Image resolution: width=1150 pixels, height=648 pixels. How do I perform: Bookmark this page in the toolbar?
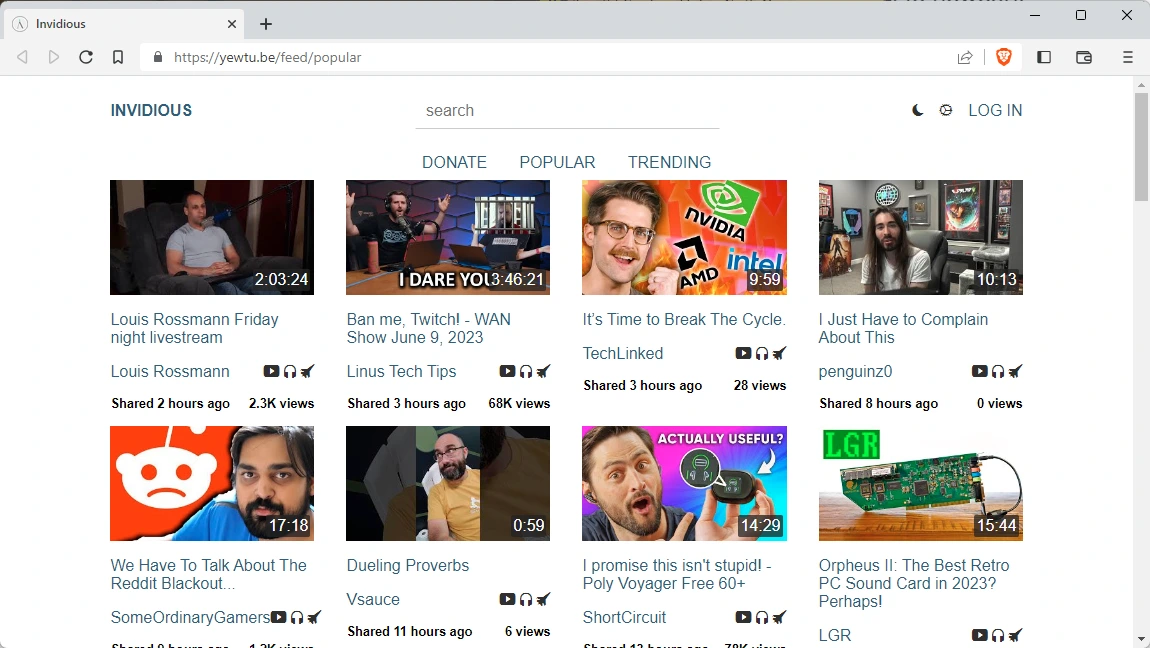(118, 58)
